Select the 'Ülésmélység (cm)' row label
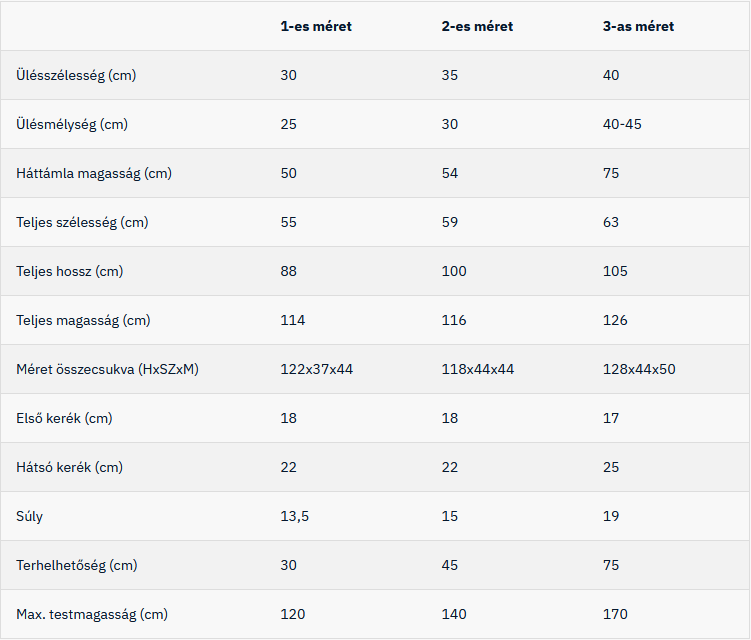 click(72, 125)
